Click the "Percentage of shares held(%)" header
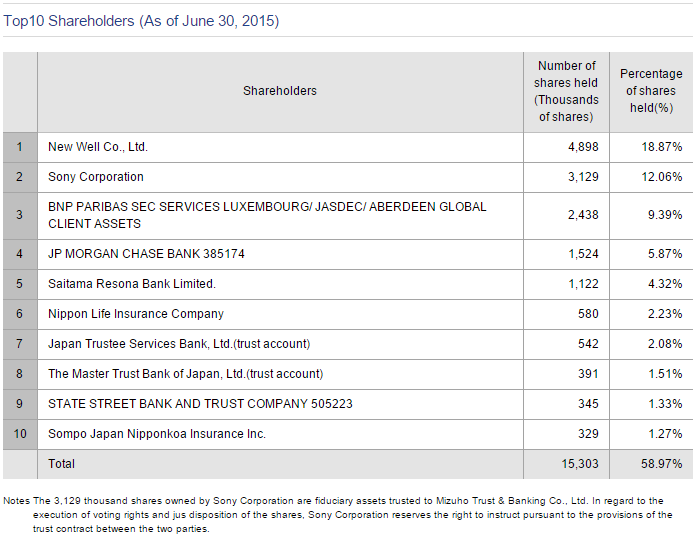The image size is (698, 538). pyautogui.click(x=651, y=91)
